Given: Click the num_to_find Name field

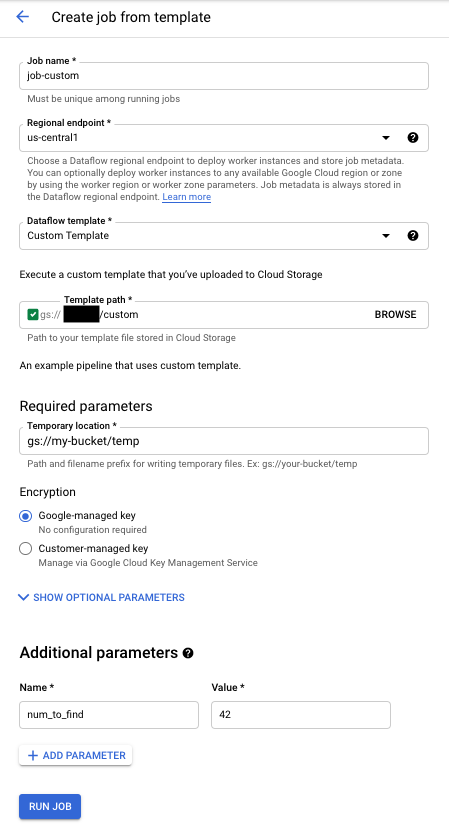Looking at the screenshot, I should pyautogui.click(x=109, y=715).
